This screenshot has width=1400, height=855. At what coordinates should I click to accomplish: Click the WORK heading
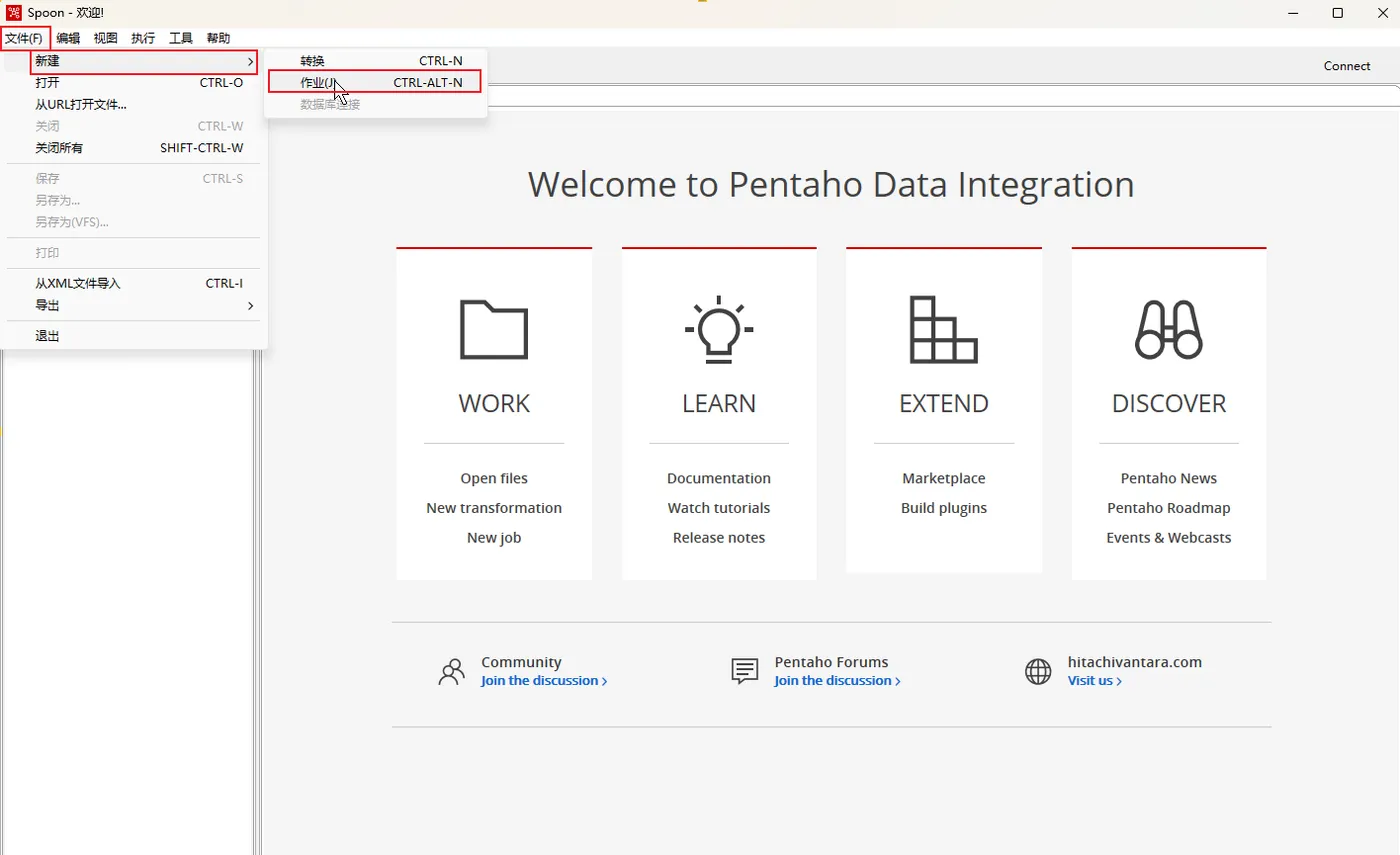tap(494, 403)
